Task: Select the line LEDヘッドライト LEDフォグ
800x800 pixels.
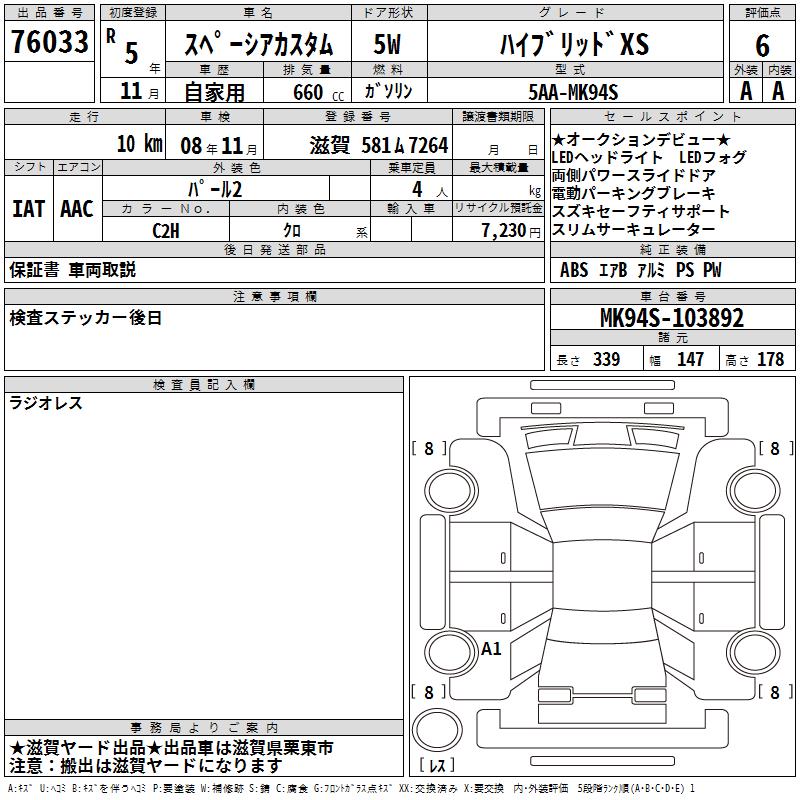Action: pyautogui.click(x=649, y=157)
